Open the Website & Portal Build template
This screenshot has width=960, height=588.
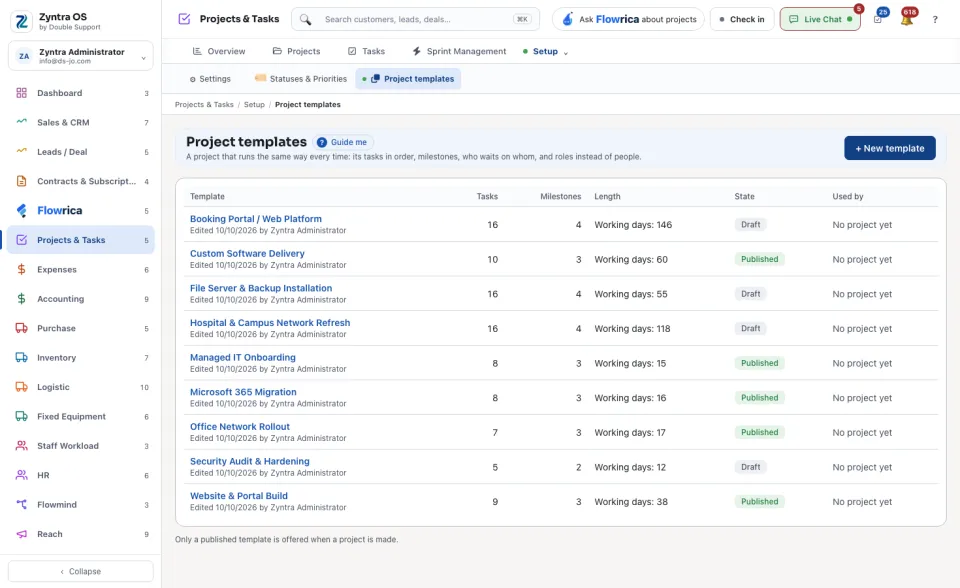click(x=239, y=496)
